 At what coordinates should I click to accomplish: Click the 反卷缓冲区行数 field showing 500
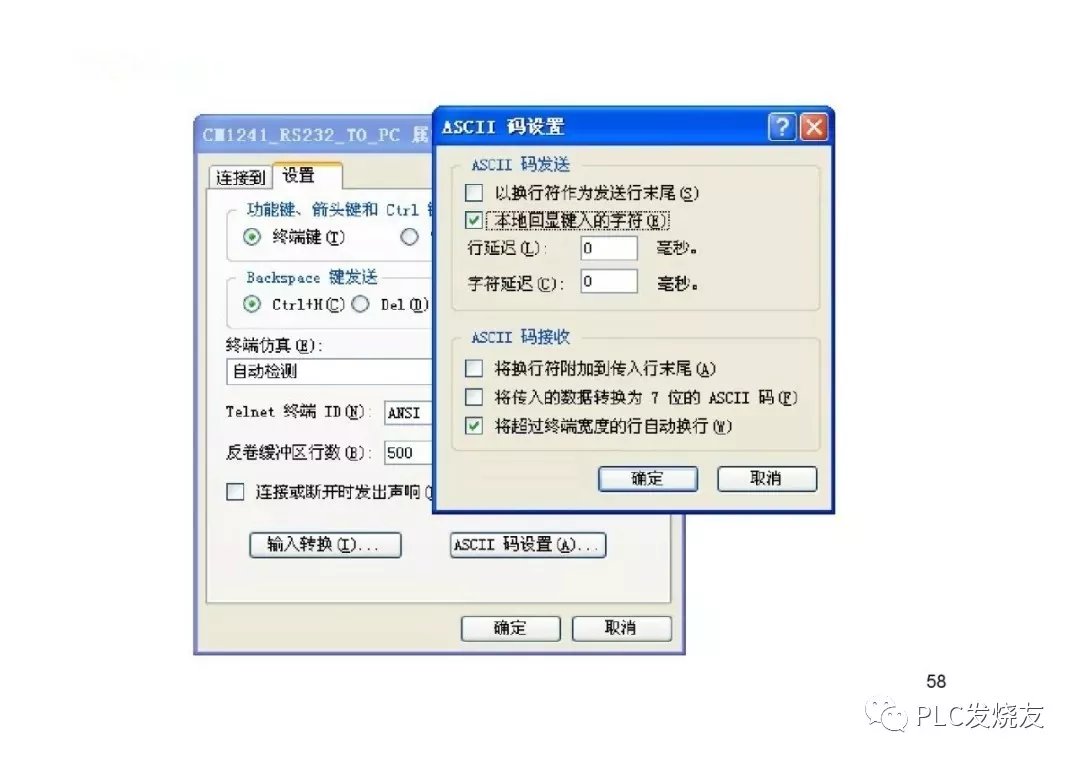click(408, 453)
